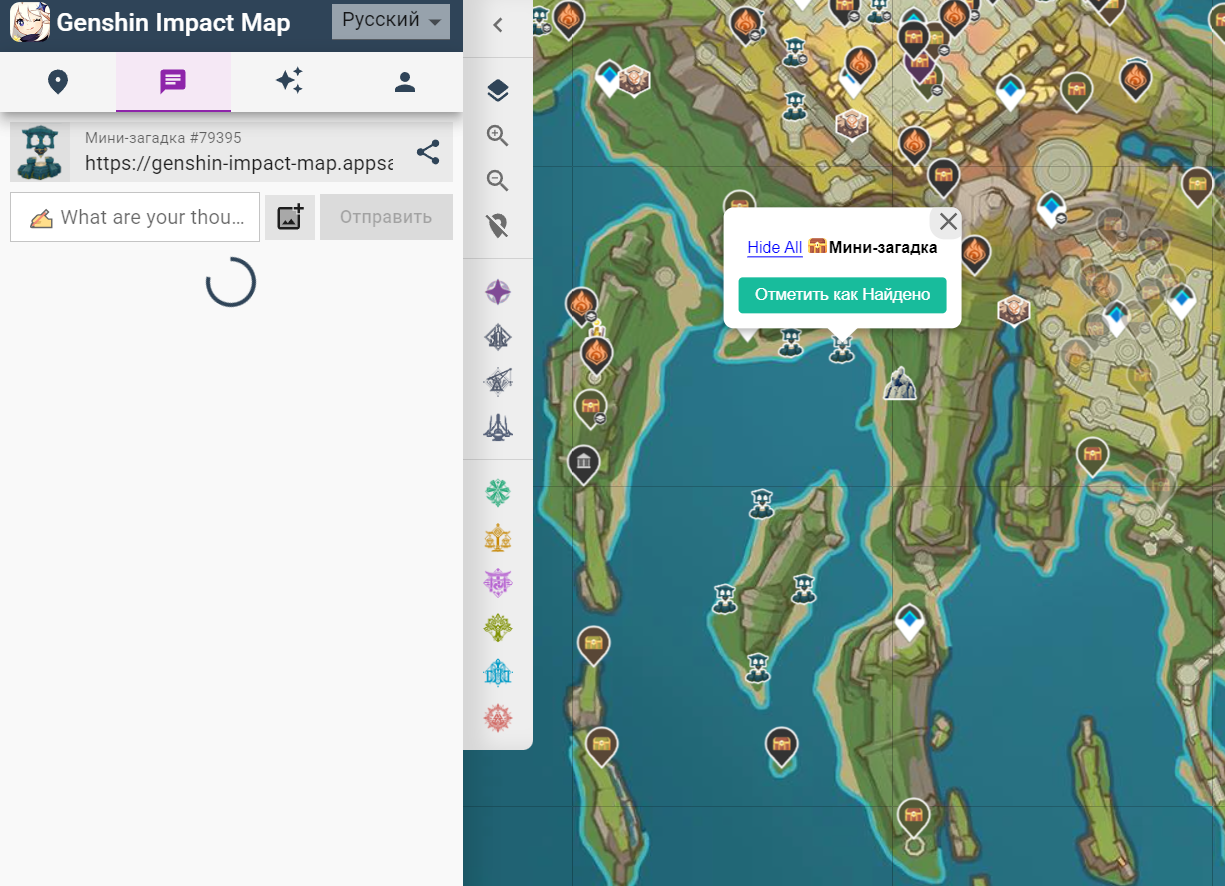Image resolution: width=1225 pixels, height=886 pixels.
Task: Click the museum building marker on the western peninsula
Action: pyautogui.click(x=583, y=464)
